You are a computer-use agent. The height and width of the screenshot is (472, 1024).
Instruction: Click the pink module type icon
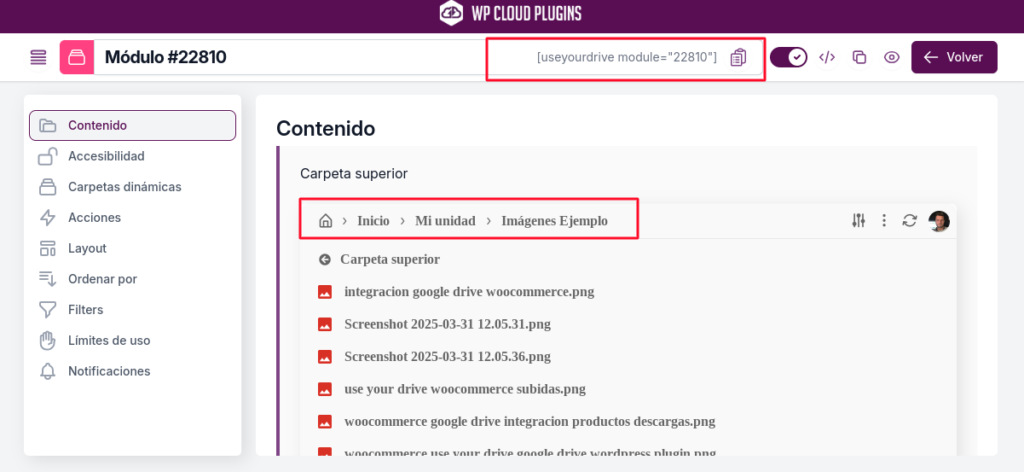coord(77,57)
